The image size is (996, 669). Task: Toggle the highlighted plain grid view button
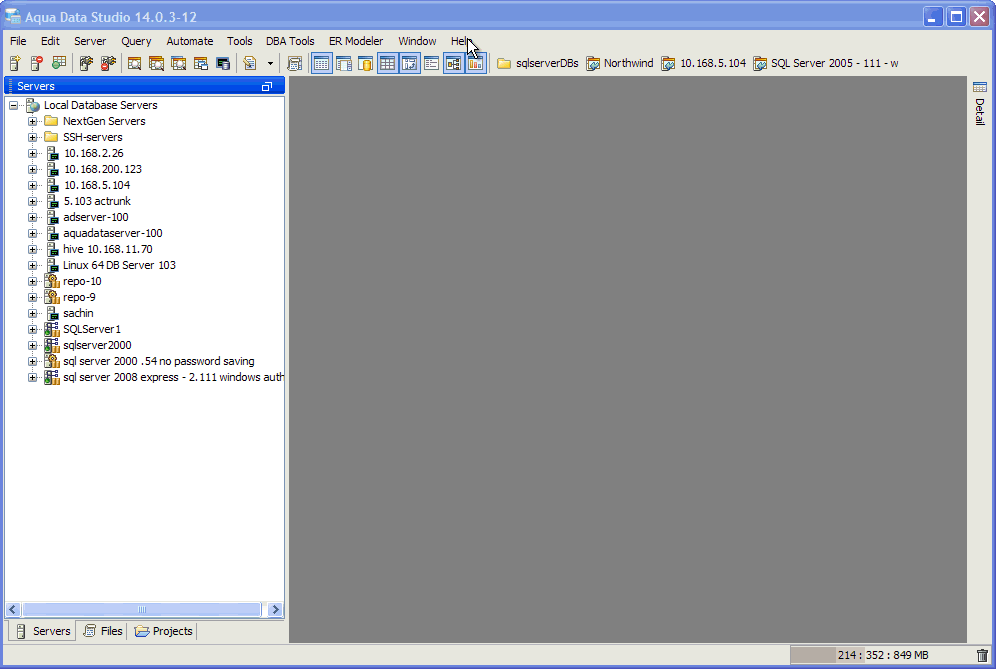(x=387, y=63)
